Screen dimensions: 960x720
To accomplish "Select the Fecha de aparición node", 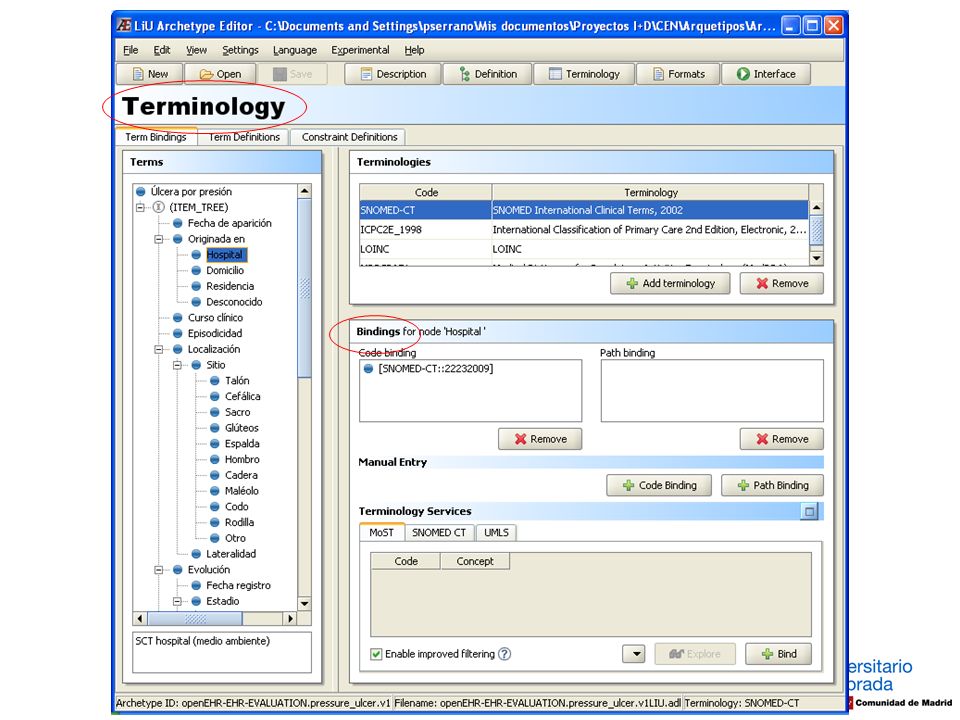I will point(230,223).
